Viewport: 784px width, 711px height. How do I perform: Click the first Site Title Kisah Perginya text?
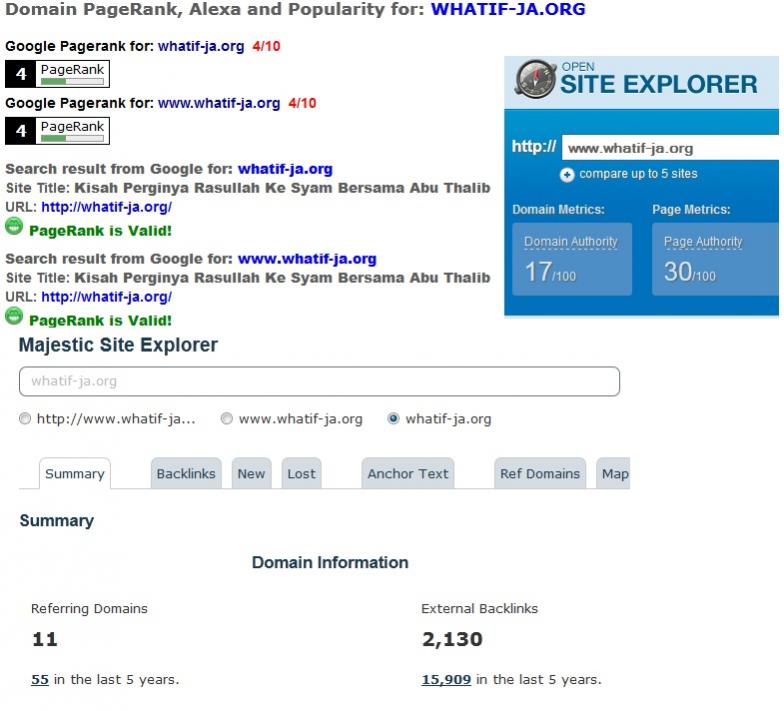coord(282,188)
